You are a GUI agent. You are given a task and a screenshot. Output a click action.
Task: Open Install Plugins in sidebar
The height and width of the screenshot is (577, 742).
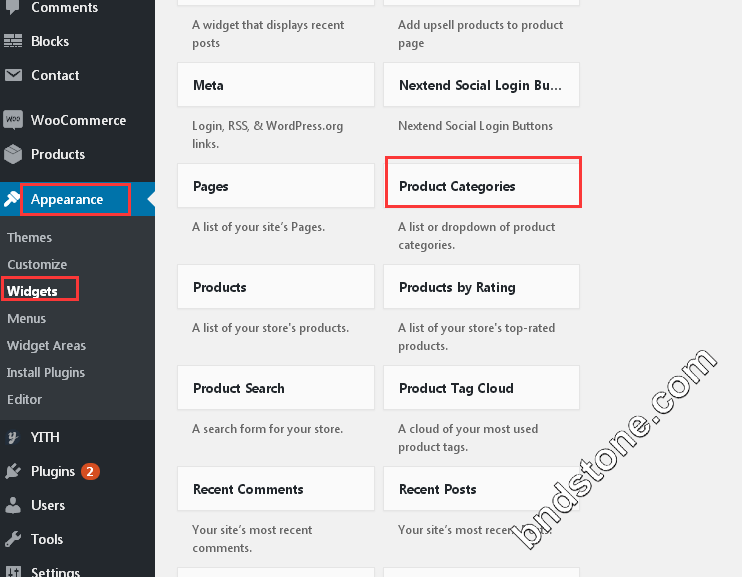(46, 373)
